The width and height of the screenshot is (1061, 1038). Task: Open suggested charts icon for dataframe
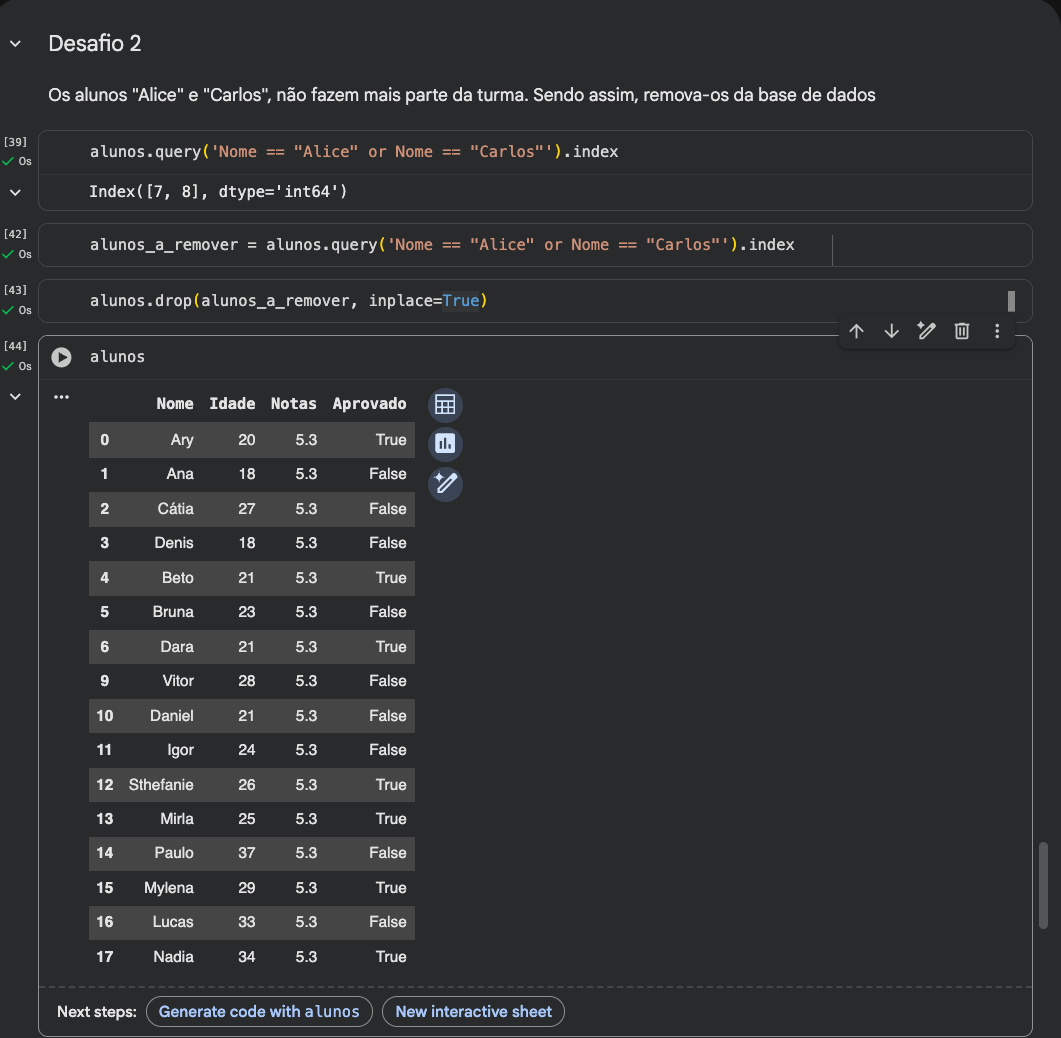(445, 444)
